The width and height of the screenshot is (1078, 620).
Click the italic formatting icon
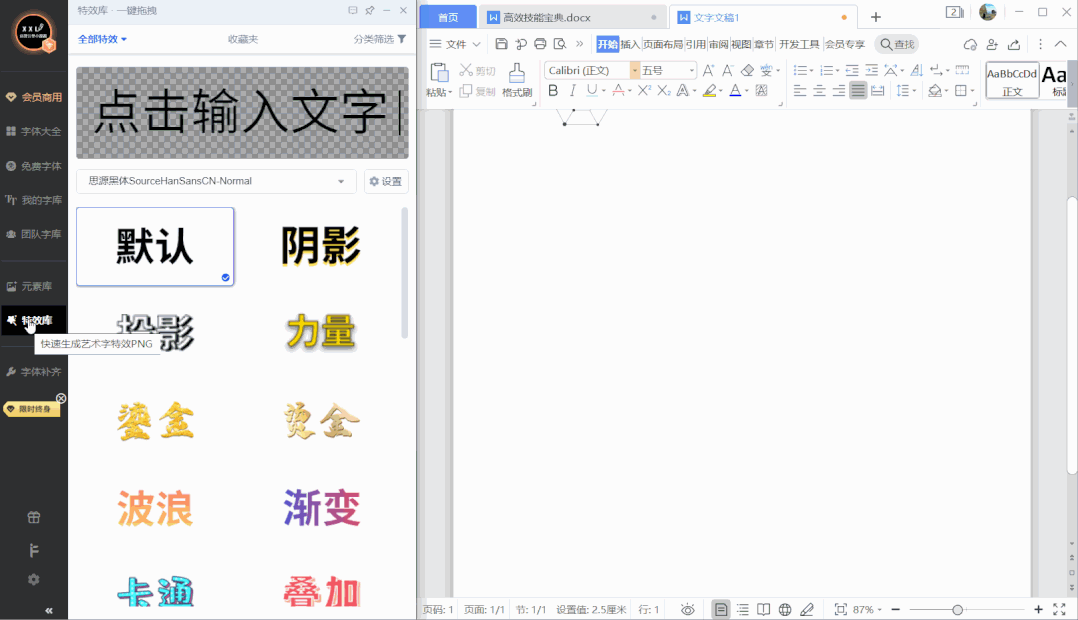(x=573, y=91)
